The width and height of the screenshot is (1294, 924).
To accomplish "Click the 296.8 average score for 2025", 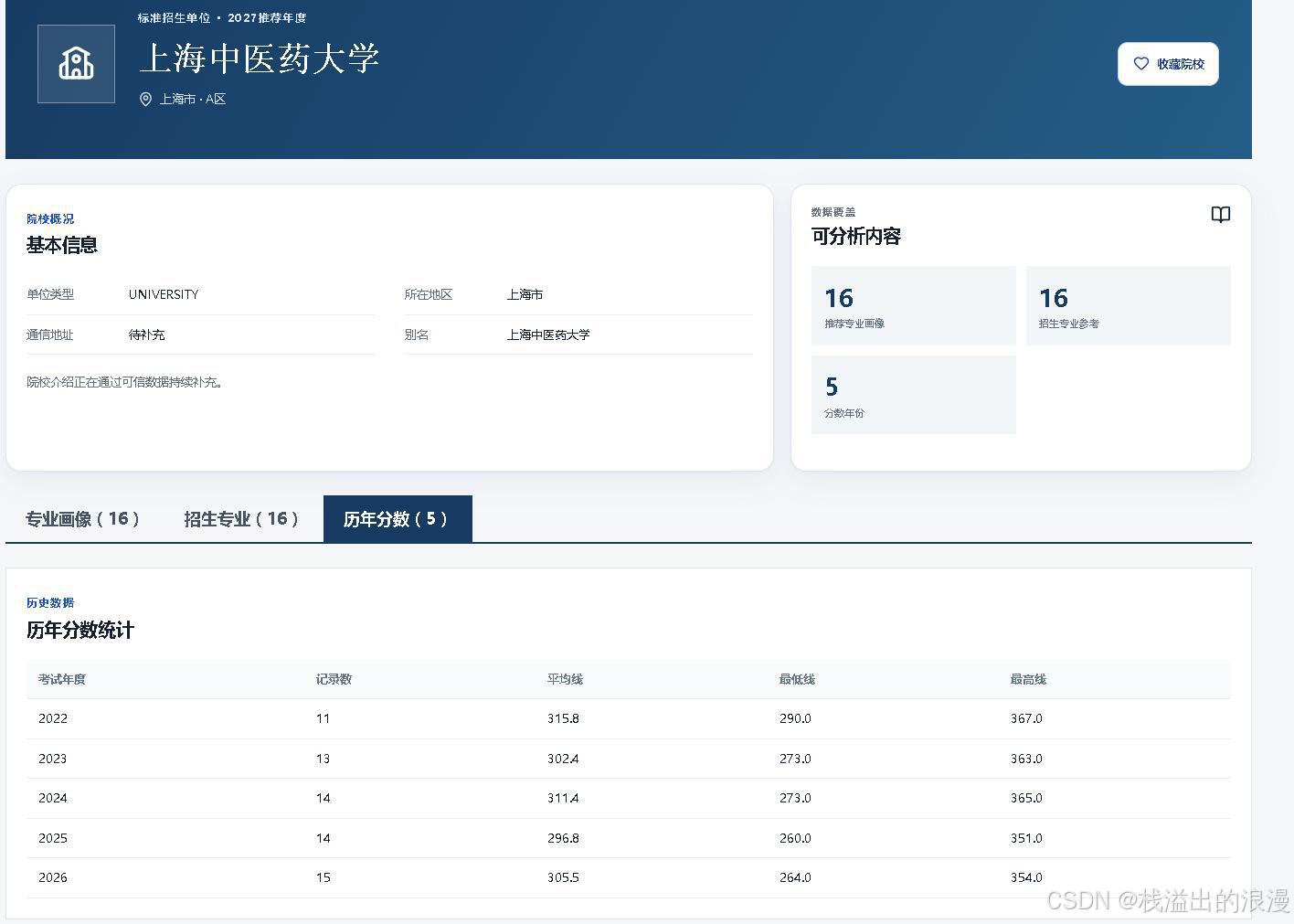I will click(x=563, y=838).
